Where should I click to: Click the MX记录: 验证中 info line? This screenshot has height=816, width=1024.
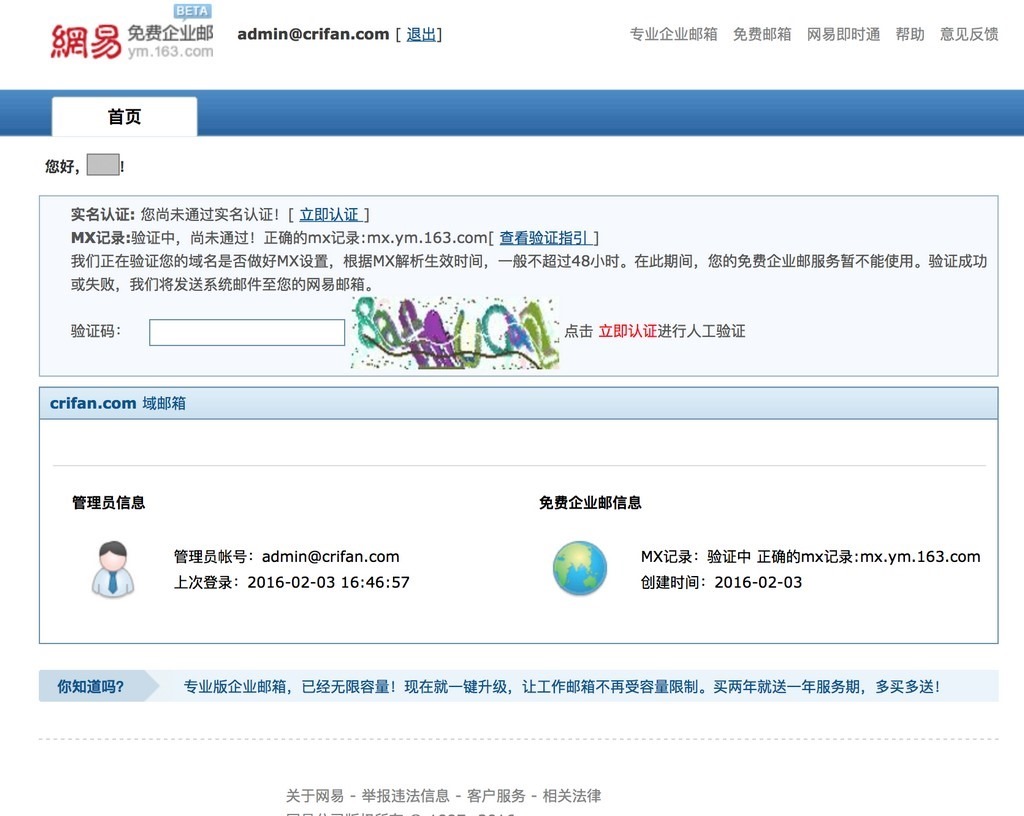pos(810,557)
